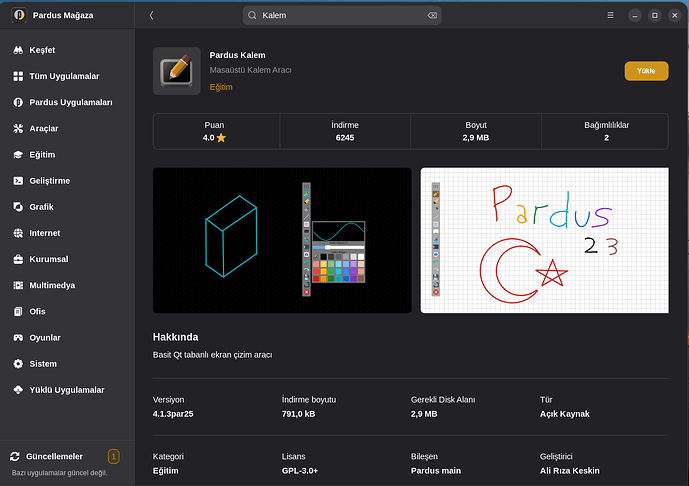Screen dimensions: 689x486
Task: Open the Pardus 23 whiteboard screenshot
Action: coord(545,240)
